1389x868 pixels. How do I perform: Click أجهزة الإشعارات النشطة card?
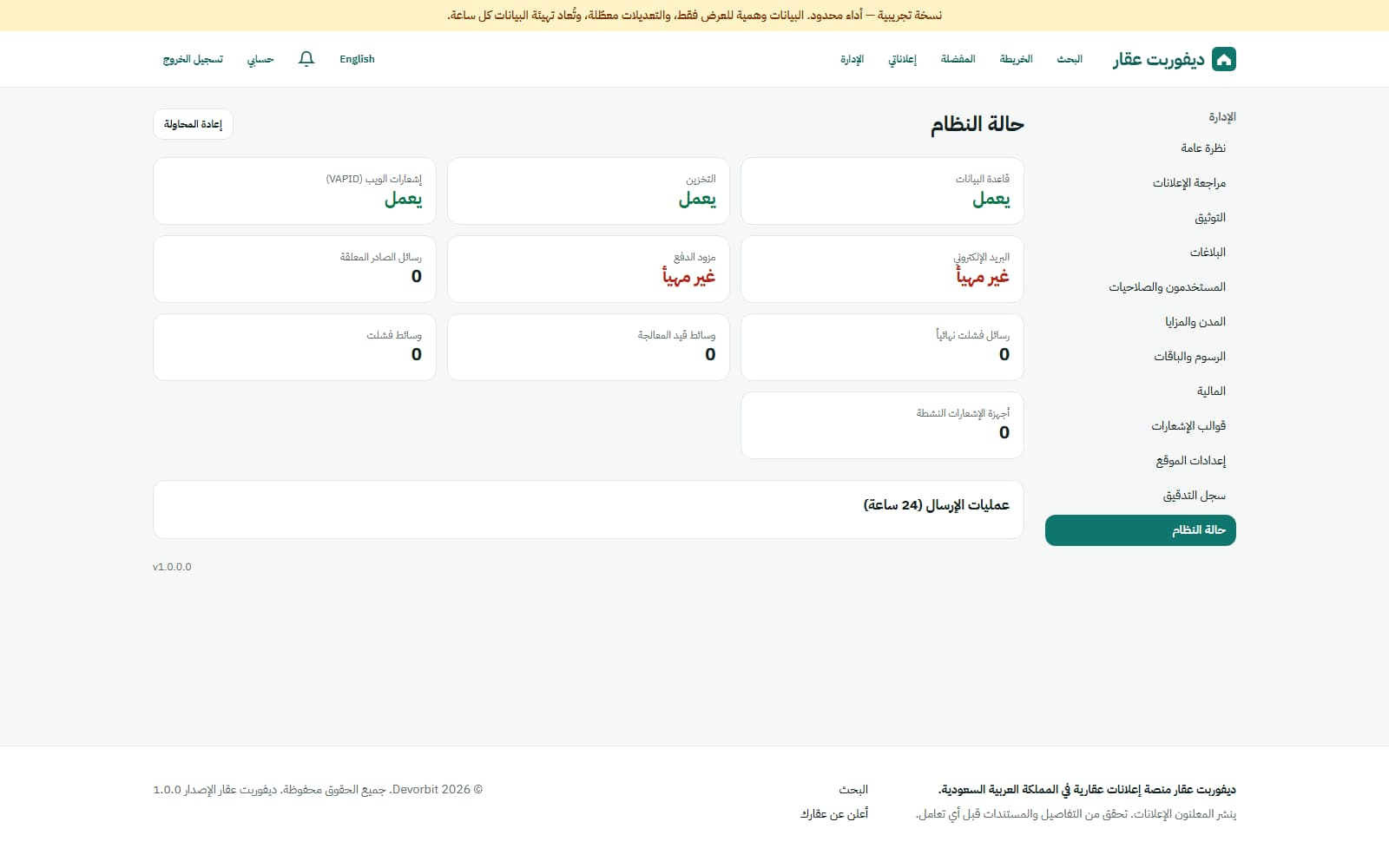882,425
